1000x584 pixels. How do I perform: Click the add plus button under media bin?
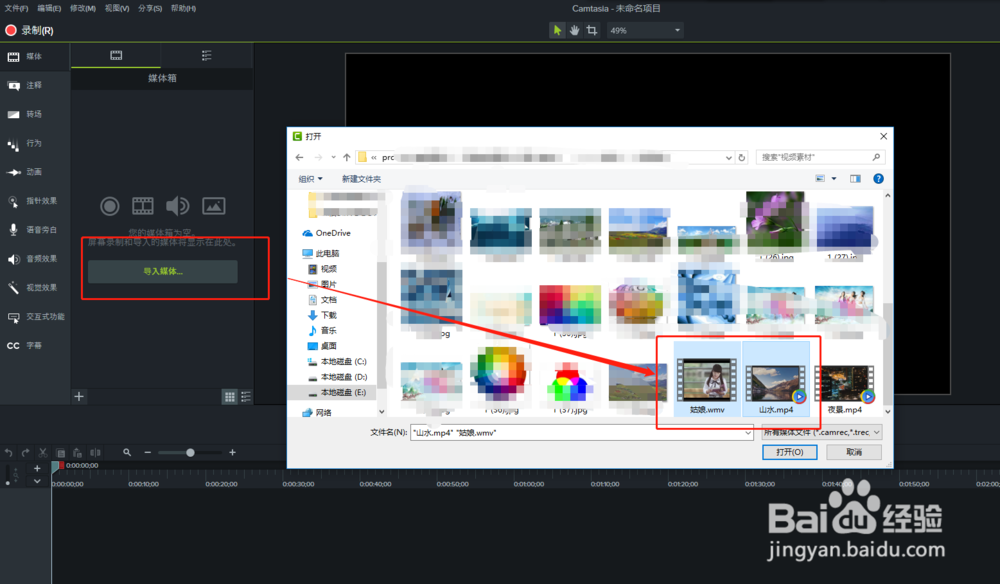79,397
